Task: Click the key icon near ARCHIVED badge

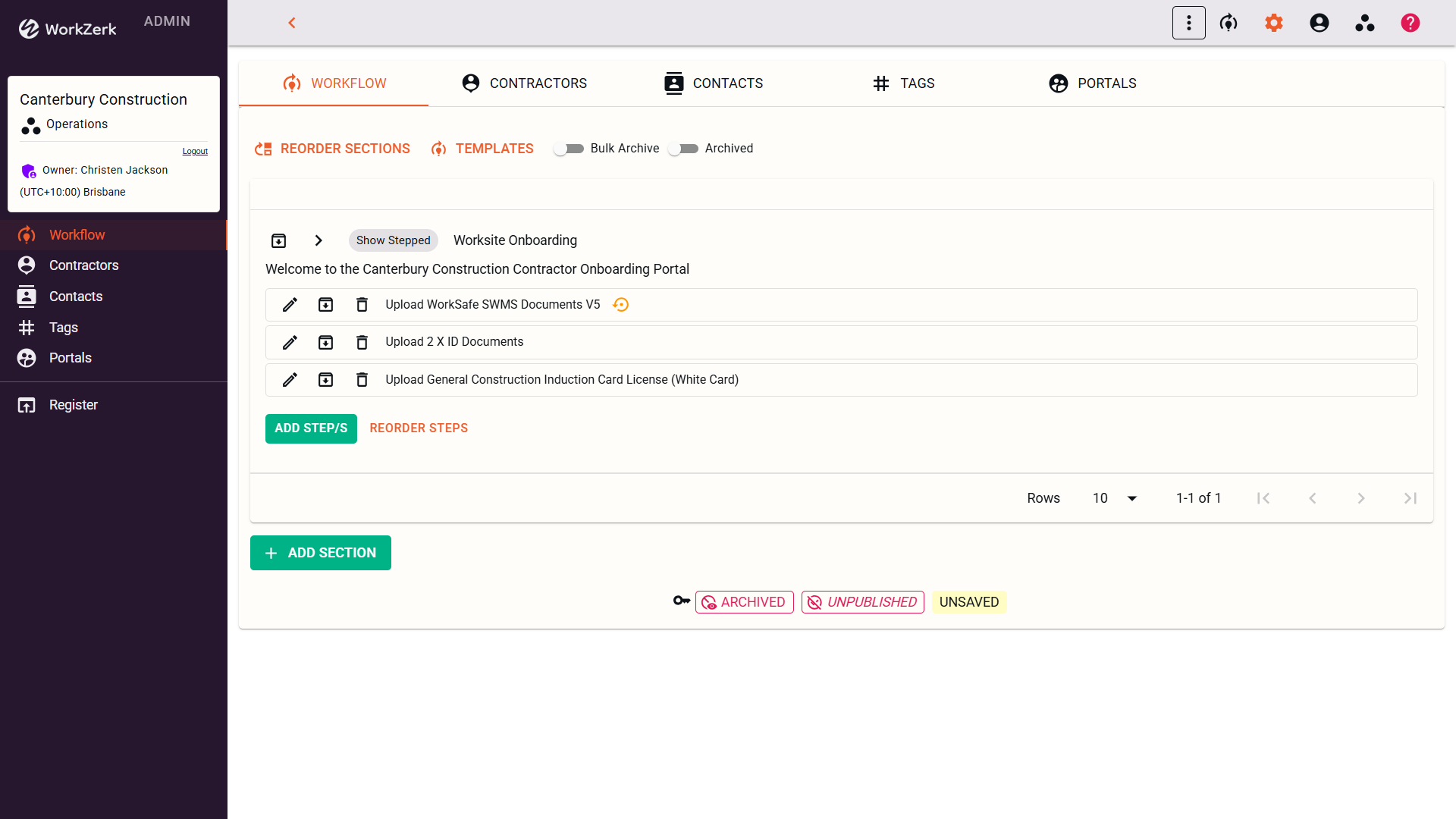Action: point(681,601)
